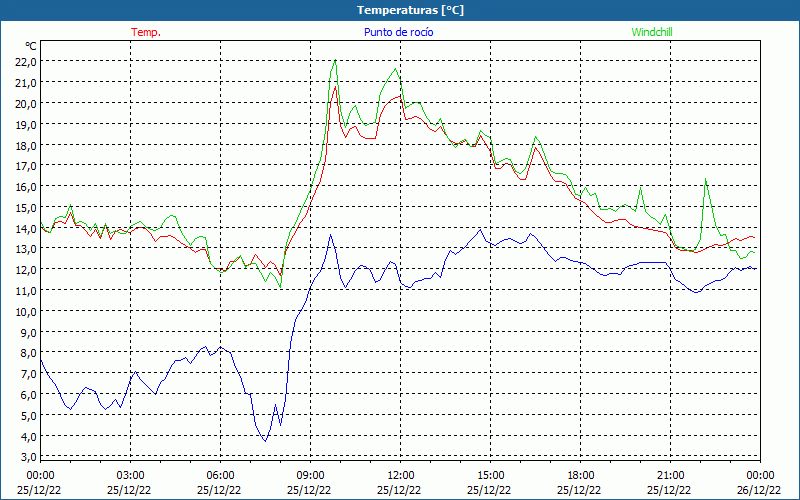Click the 15:00 time label on x-axis
The image size is (800, 500).
[490, 476]
